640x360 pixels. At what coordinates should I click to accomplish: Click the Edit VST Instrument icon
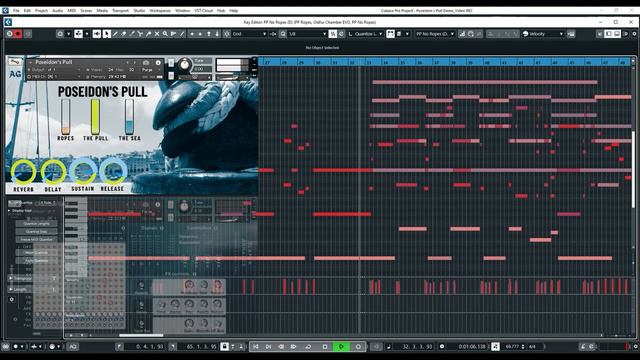coord(571,34)
